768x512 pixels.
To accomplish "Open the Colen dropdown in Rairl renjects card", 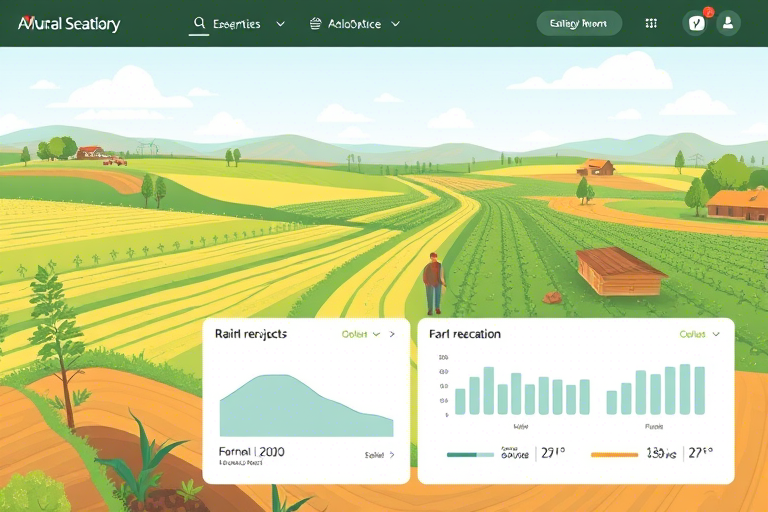I will coord(360,334).
